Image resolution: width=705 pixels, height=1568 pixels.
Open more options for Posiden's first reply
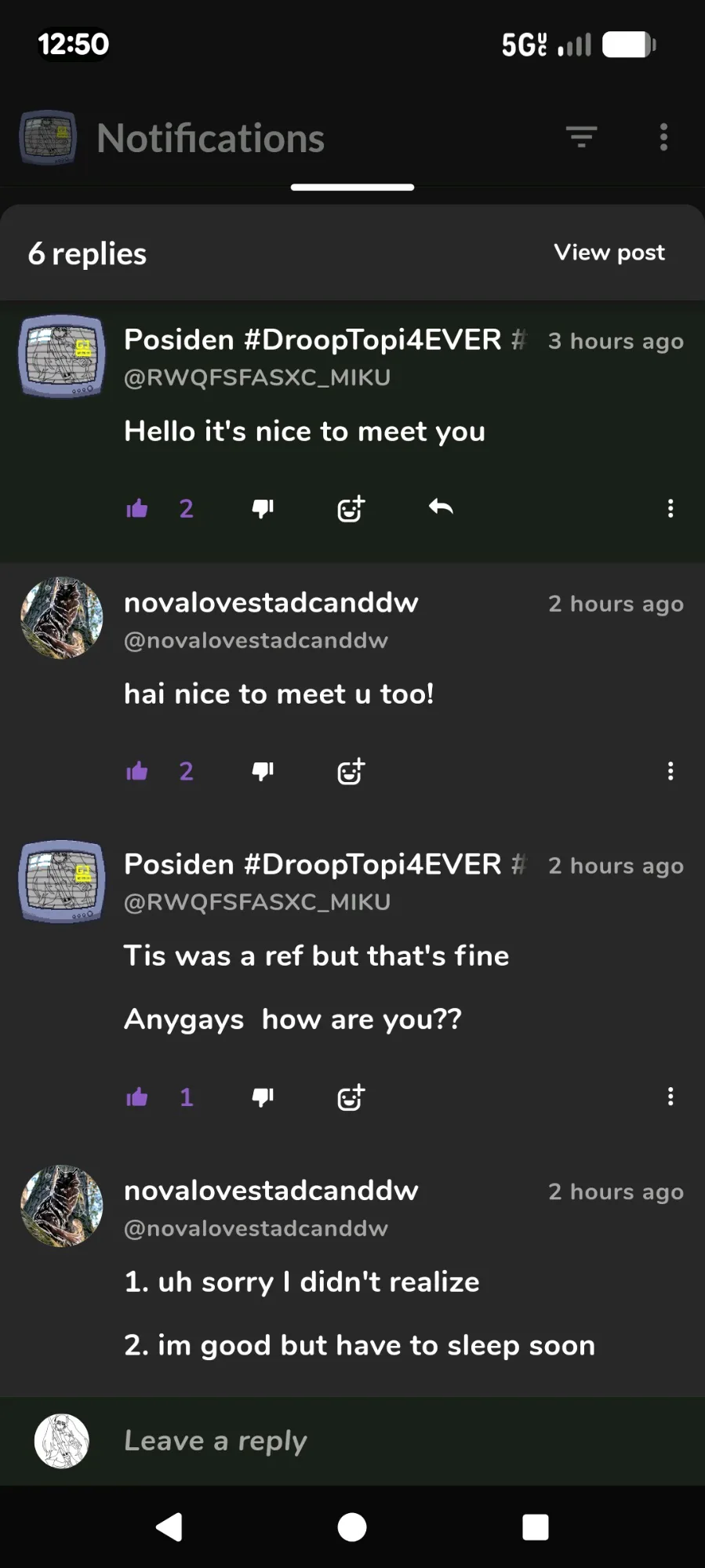pyautogui.click(x=670, y=508)
